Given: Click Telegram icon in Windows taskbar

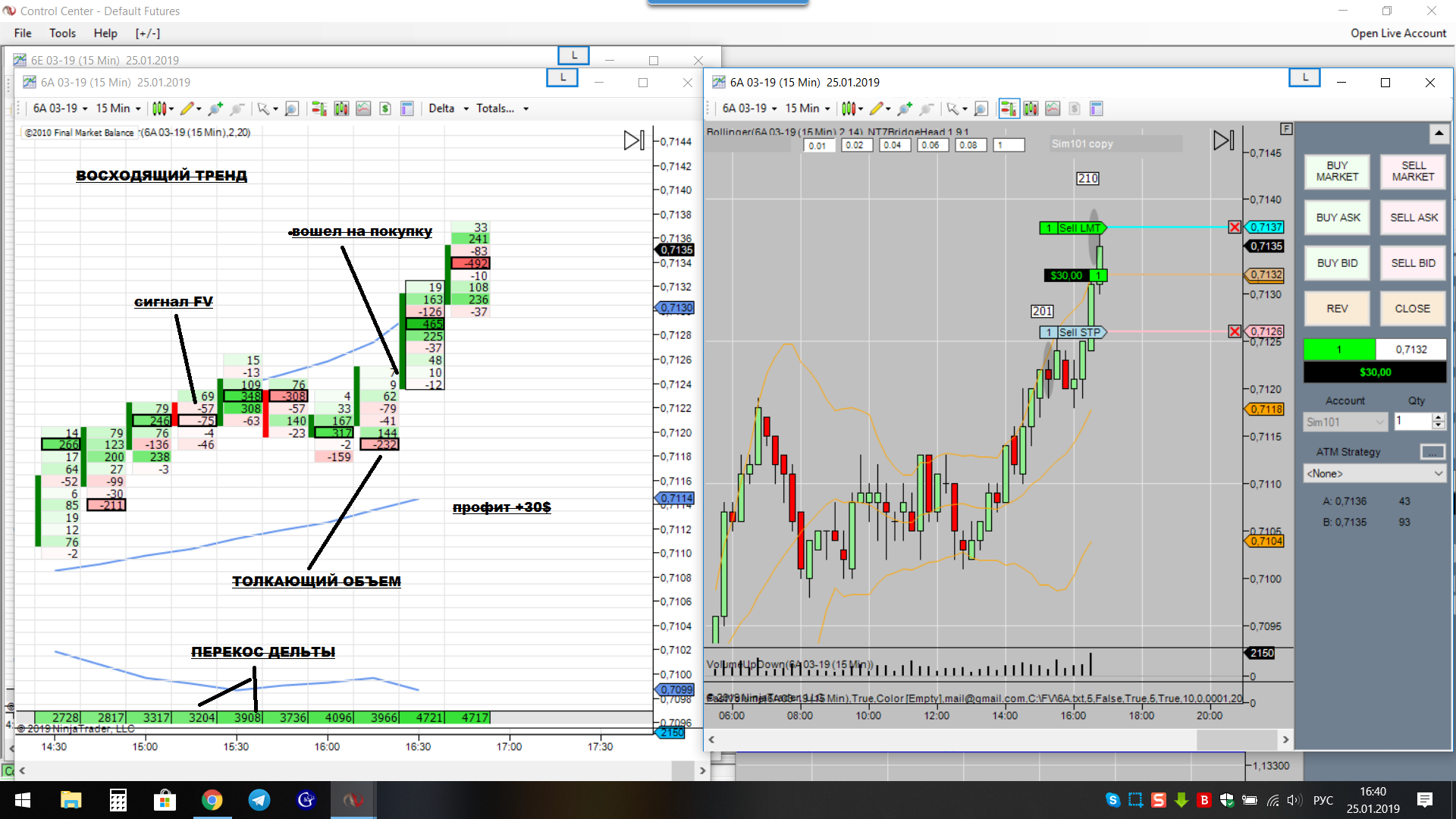Looking at the screenshot, I should point(259,800).
